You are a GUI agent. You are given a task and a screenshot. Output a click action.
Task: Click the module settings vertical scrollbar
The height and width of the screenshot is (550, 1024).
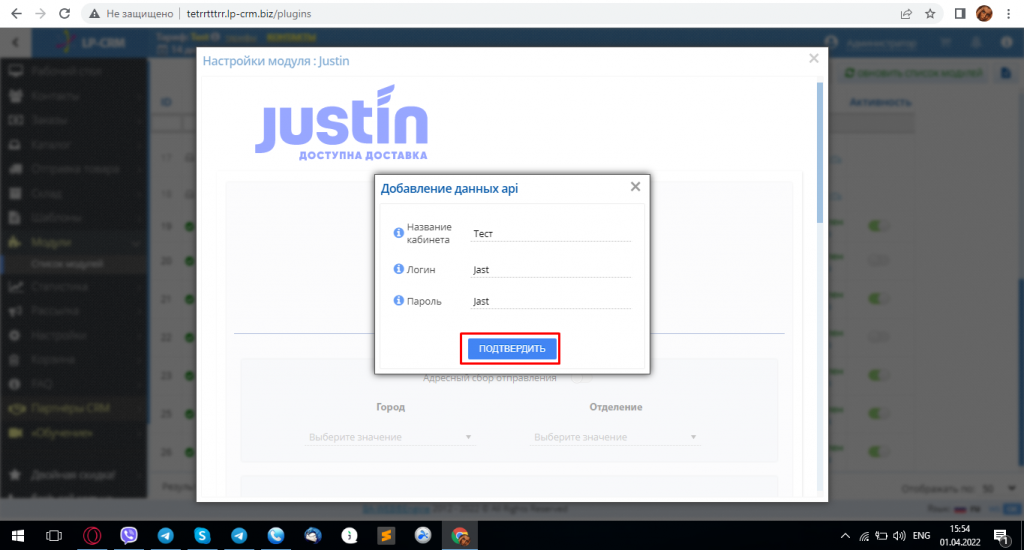tap(820, 154)
